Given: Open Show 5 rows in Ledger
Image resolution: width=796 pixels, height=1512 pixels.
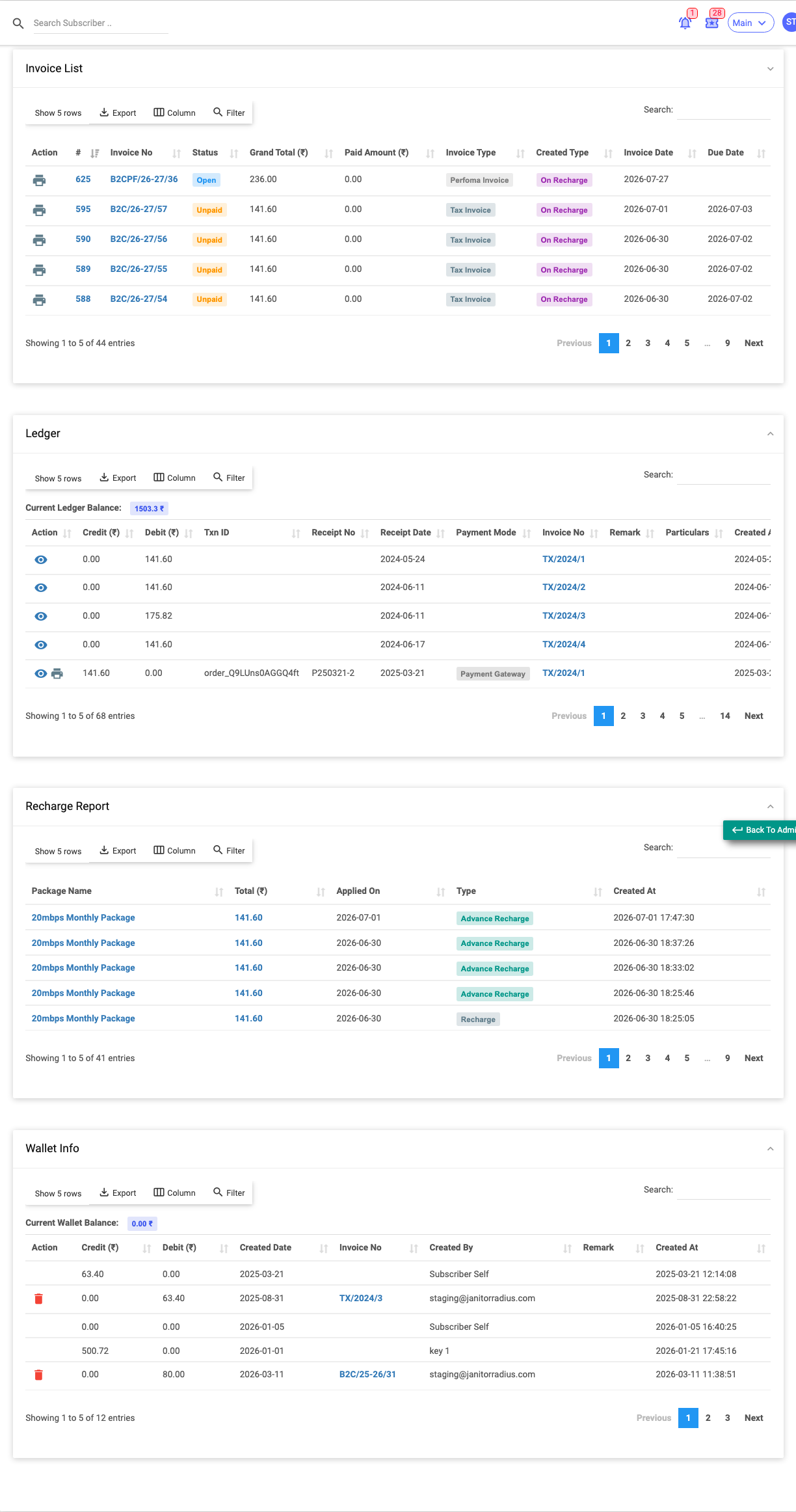Looking at the screenshot, I should pos(58,478).
